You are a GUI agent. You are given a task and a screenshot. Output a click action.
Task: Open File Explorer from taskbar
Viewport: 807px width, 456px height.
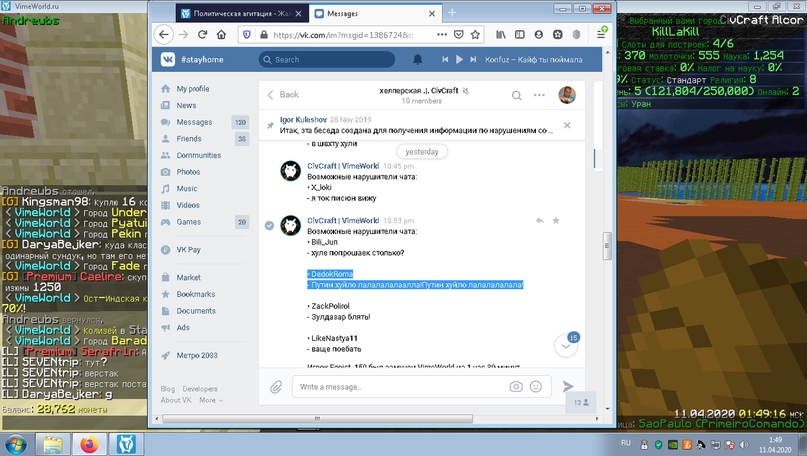(53, 444)
